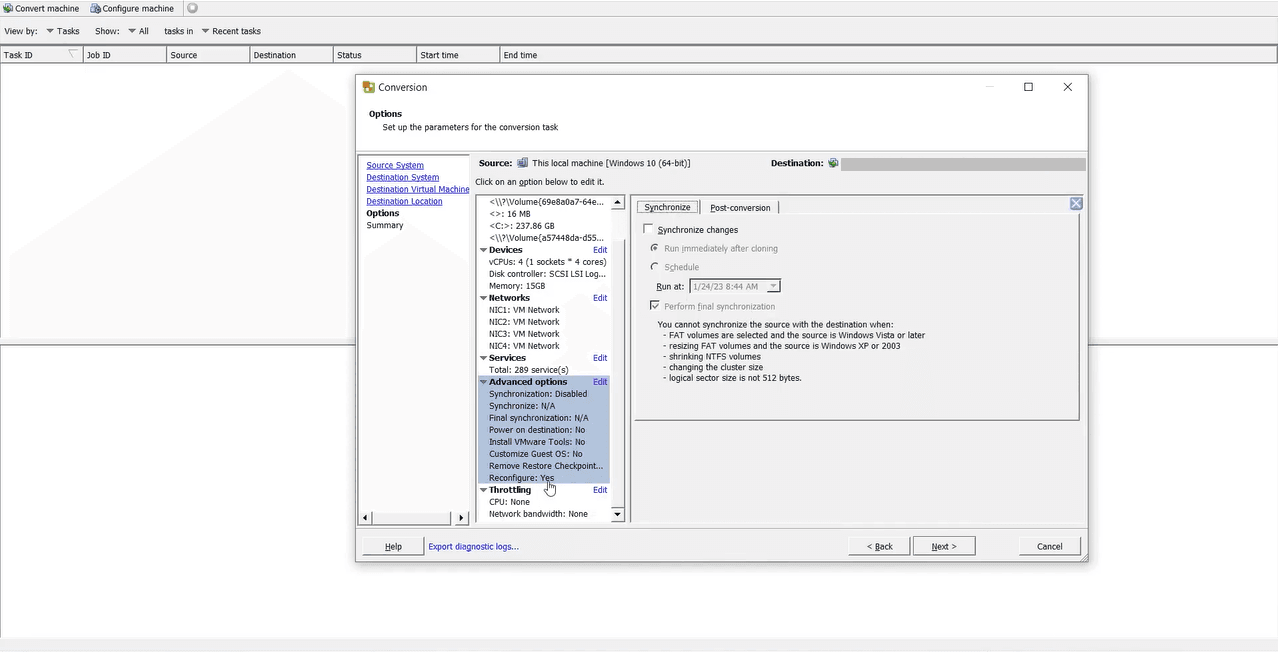Viewport: 1278px width, 652px height.
Task: Collapse the Advanced options section
Action: [x=484, y=382]
